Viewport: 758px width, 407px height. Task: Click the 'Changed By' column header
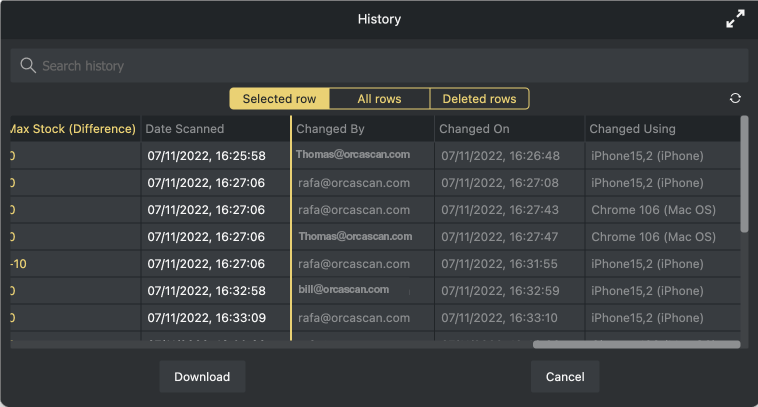tap(330, 129)
